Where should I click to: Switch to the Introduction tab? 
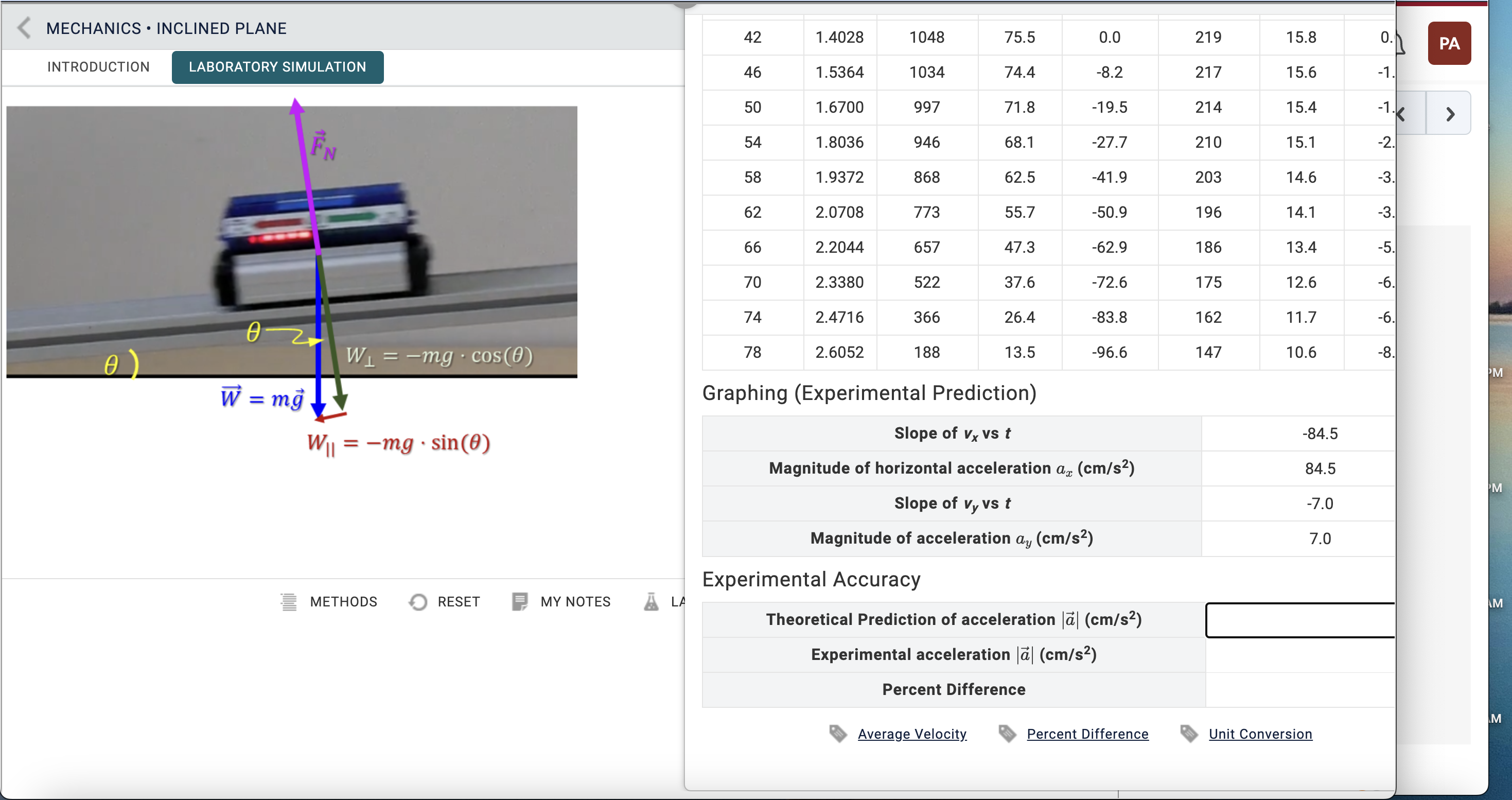(x=98, y=66)
